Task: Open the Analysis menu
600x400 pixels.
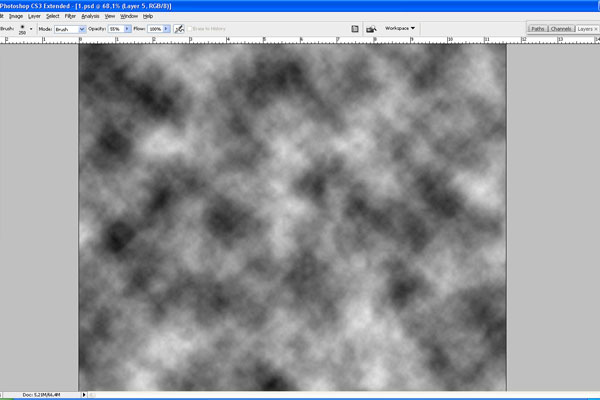Action: (x=90, y=16)
